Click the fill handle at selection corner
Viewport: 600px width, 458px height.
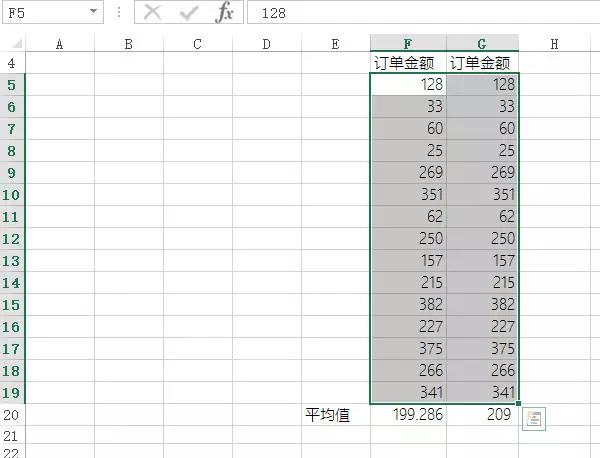coord(518,403)
